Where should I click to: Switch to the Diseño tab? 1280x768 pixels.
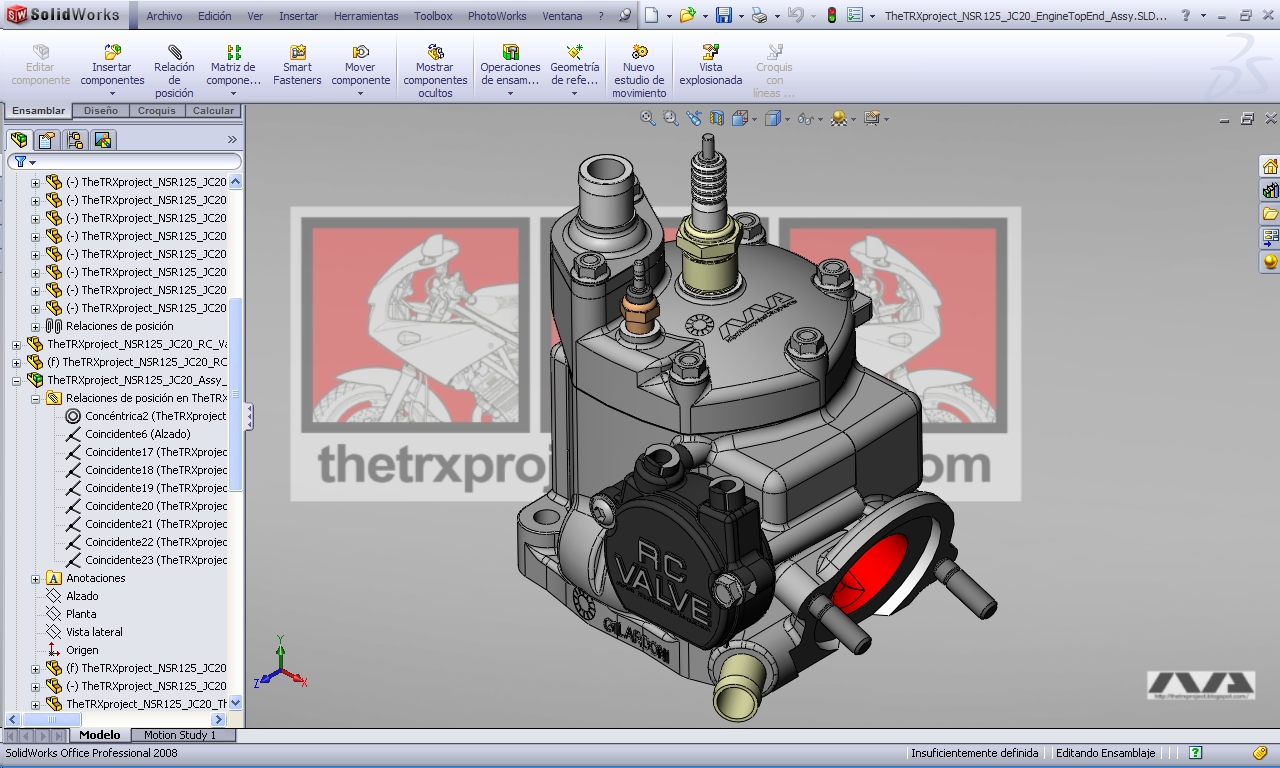[101, 111]
